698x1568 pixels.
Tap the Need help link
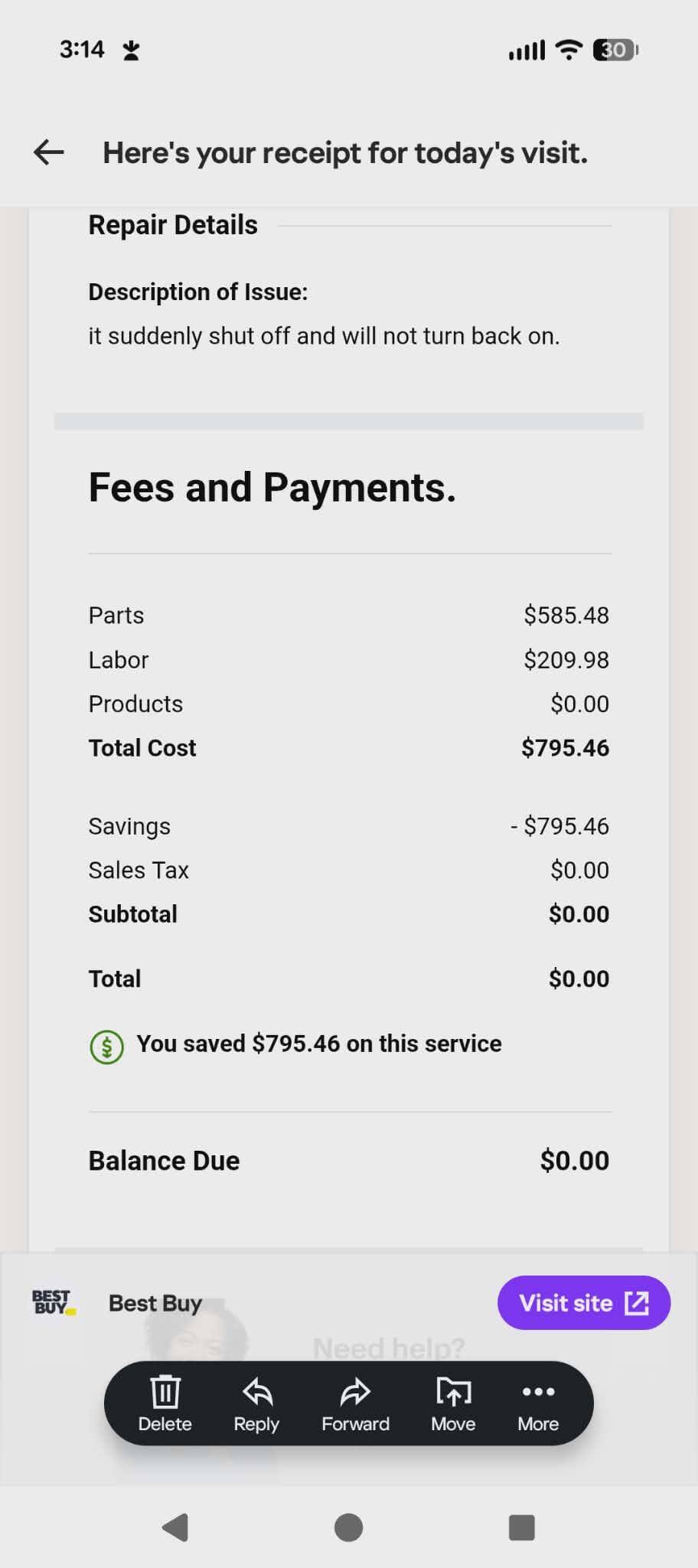pyautogui.click(x=389, y=1345)
